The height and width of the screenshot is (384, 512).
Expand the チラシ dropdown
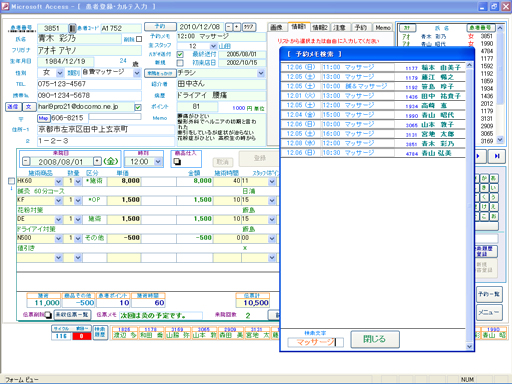(261, 73)
